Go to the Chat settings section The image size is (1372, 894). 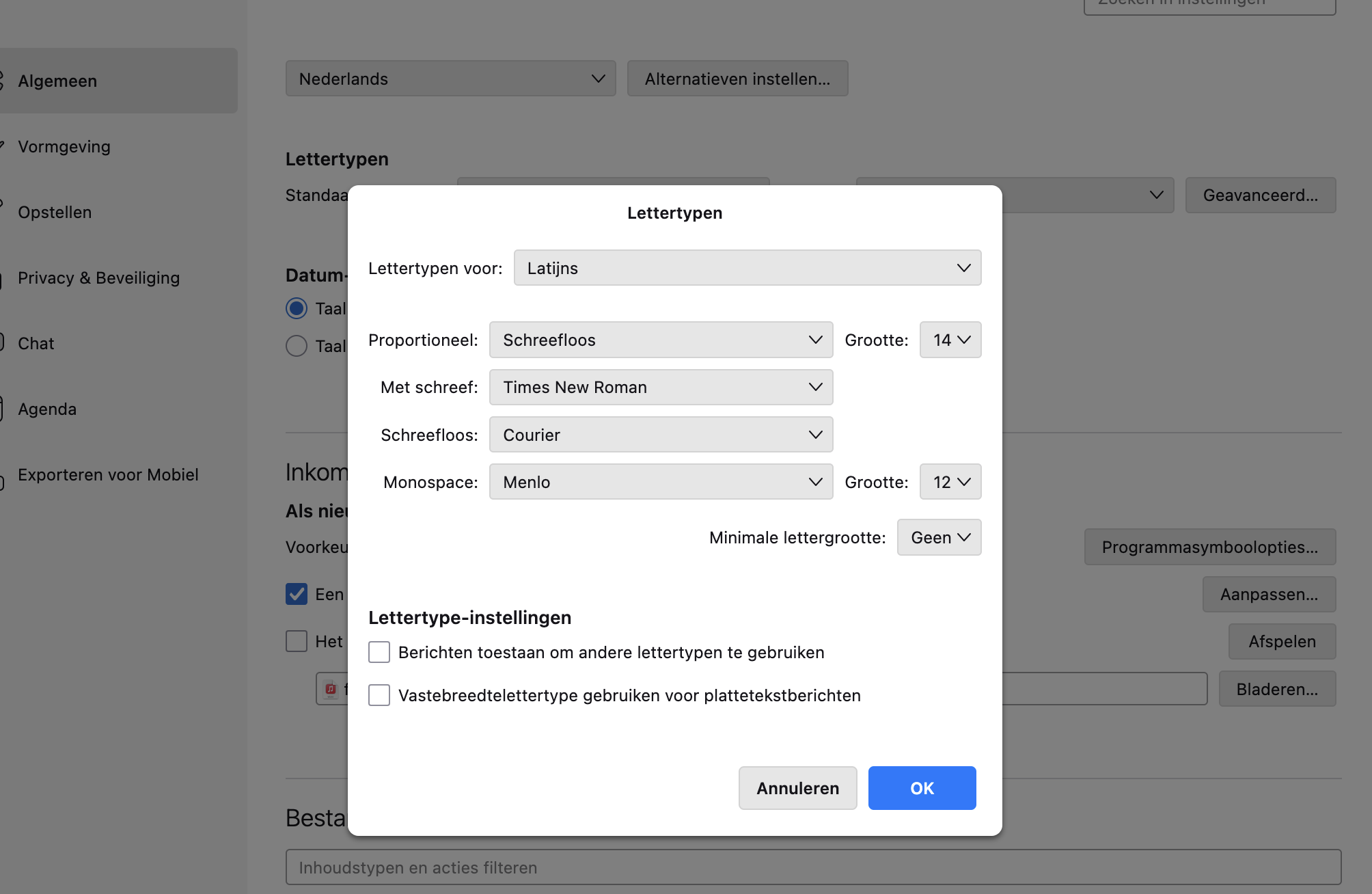click(36, 343)
